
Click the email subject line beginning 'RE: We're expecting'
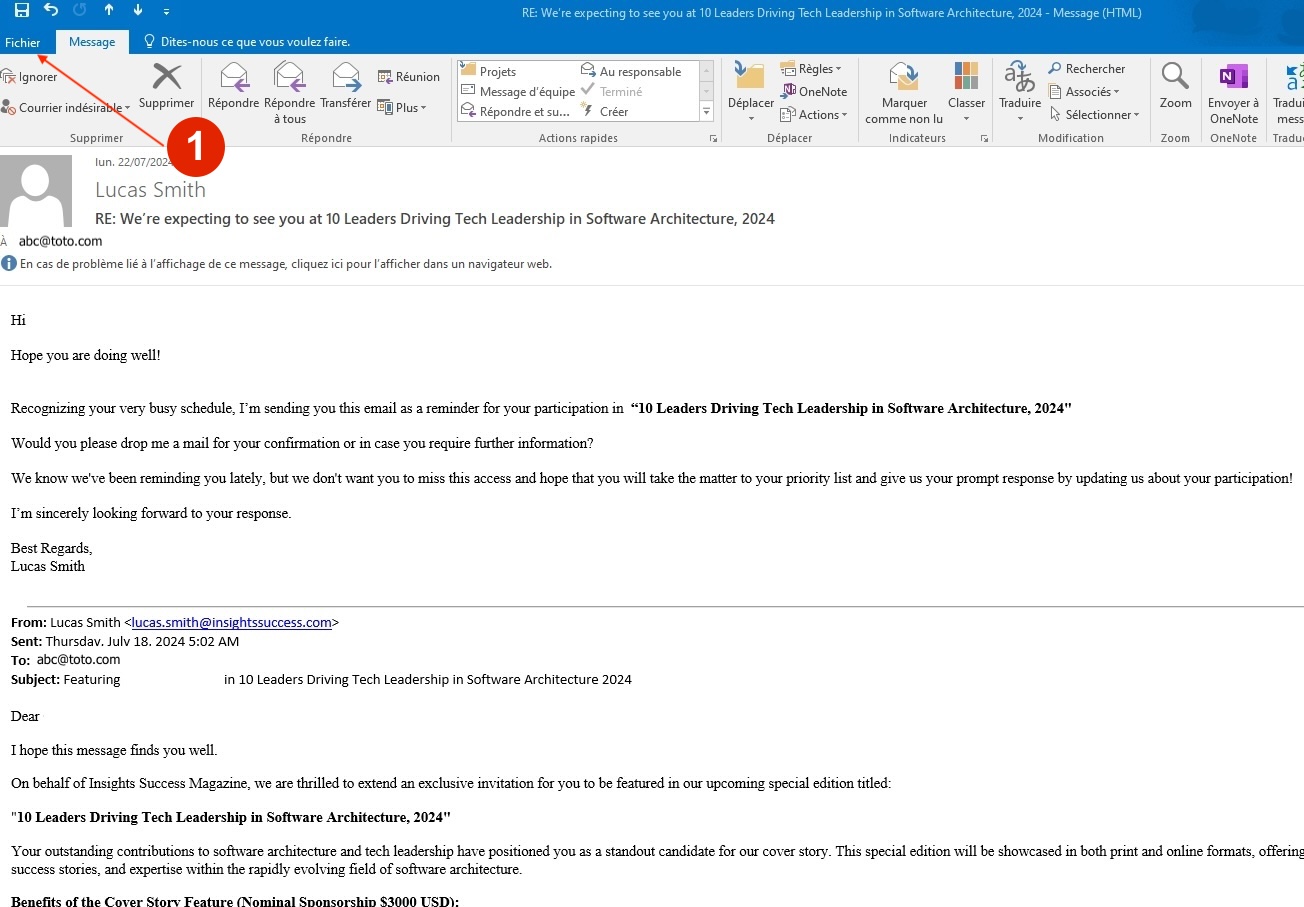(x=435, y=218)
